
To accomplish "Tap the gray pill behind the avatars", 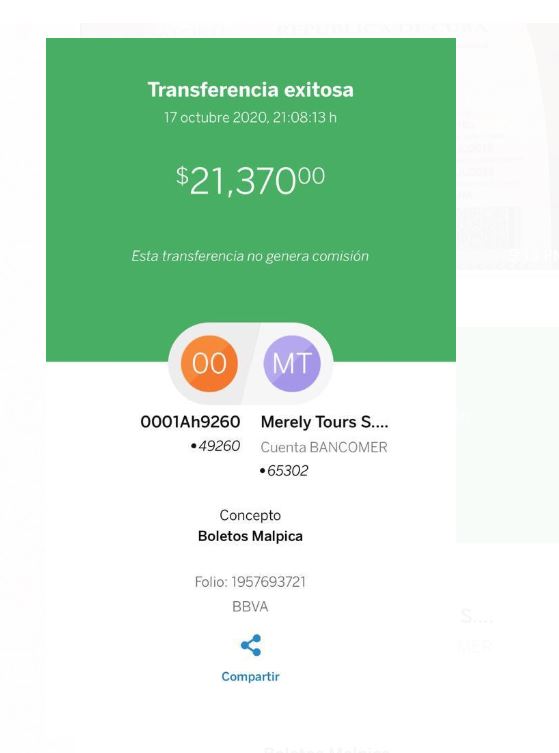I will pyautogui.click(x=250, y=363).
